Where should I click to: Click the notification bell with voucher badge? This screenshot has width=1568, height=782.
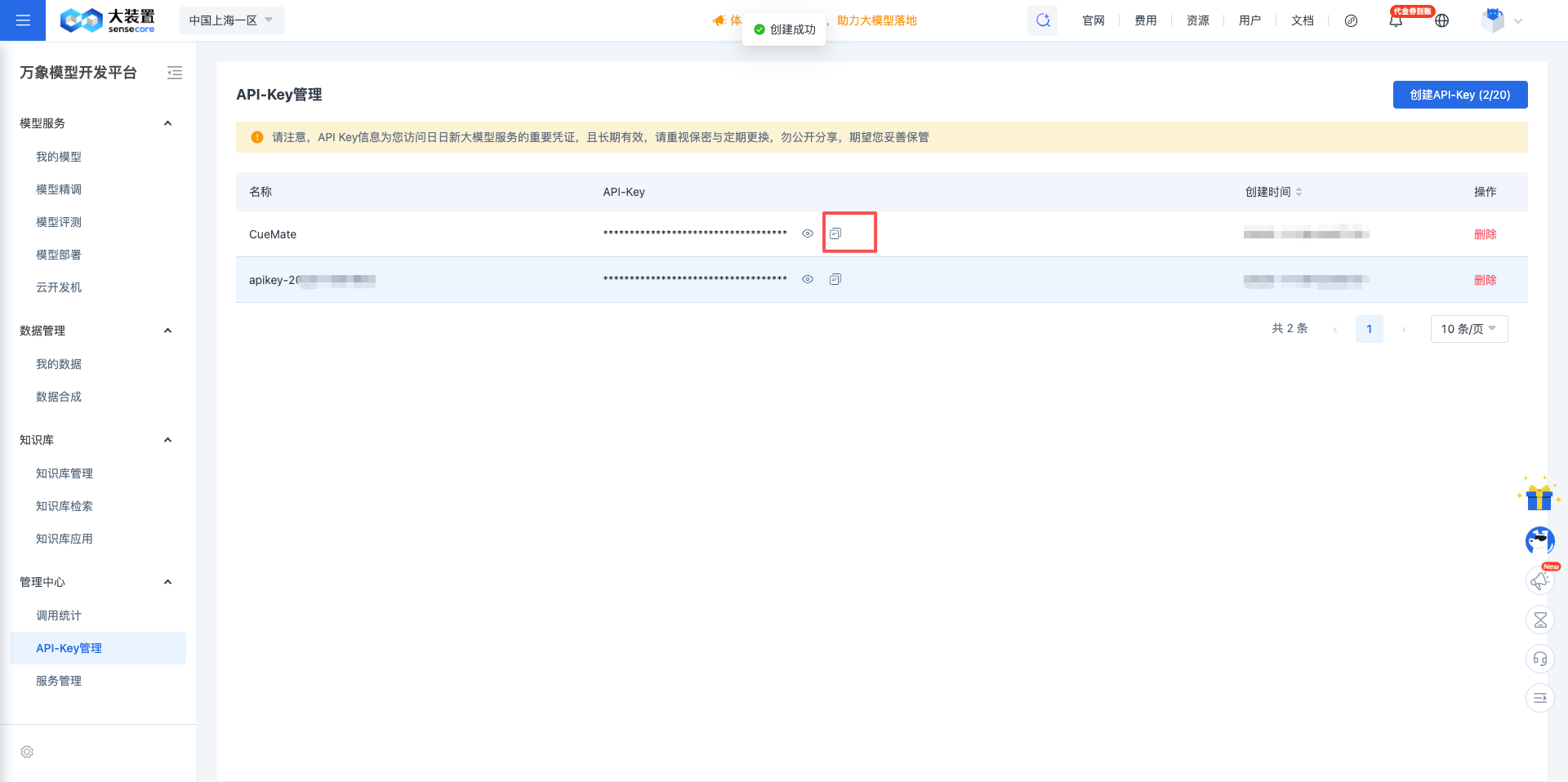[1396, 20]
